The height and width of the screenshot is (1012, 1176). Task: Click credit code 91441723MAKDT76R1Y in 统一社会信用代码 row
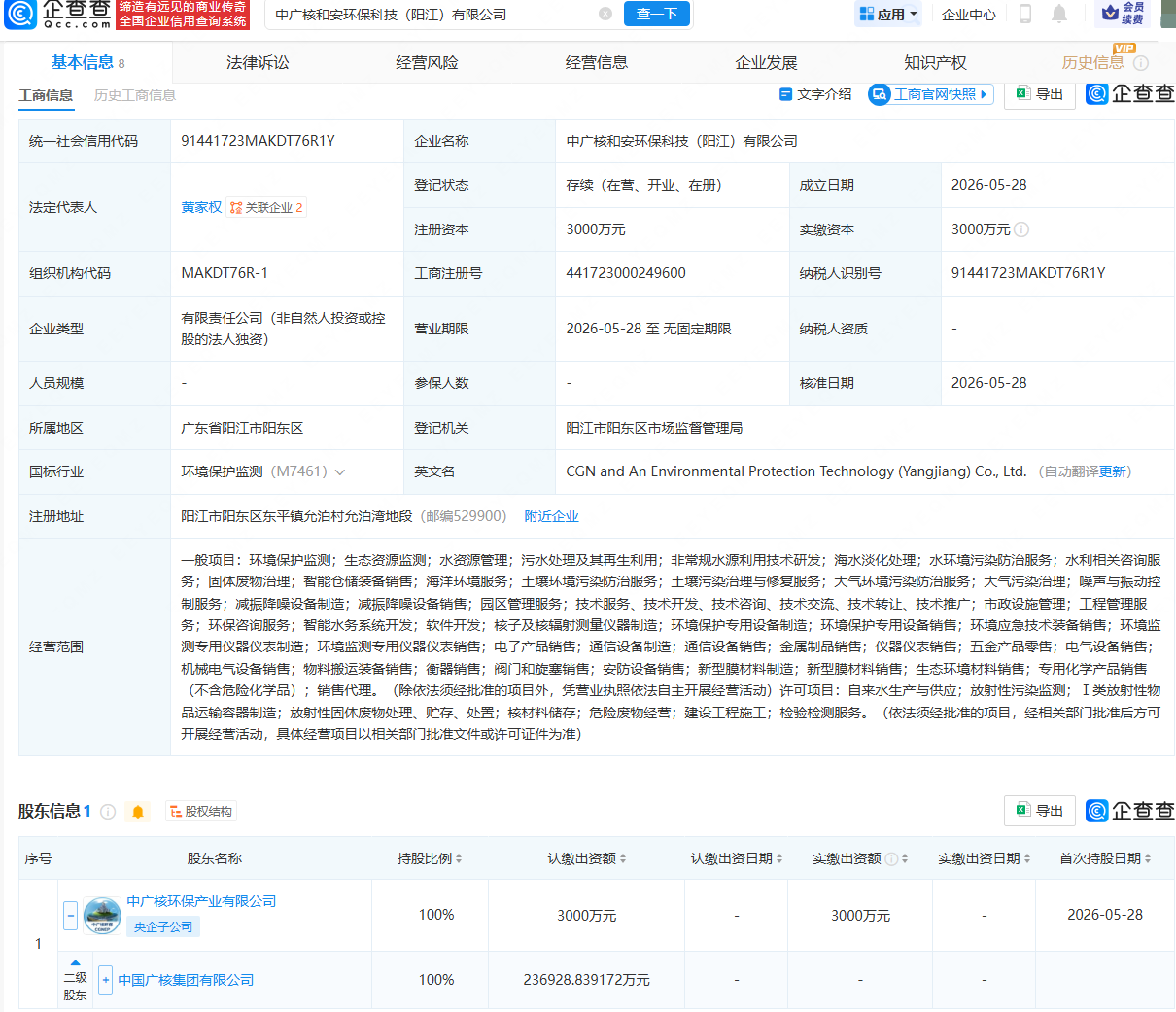[258, 141]
